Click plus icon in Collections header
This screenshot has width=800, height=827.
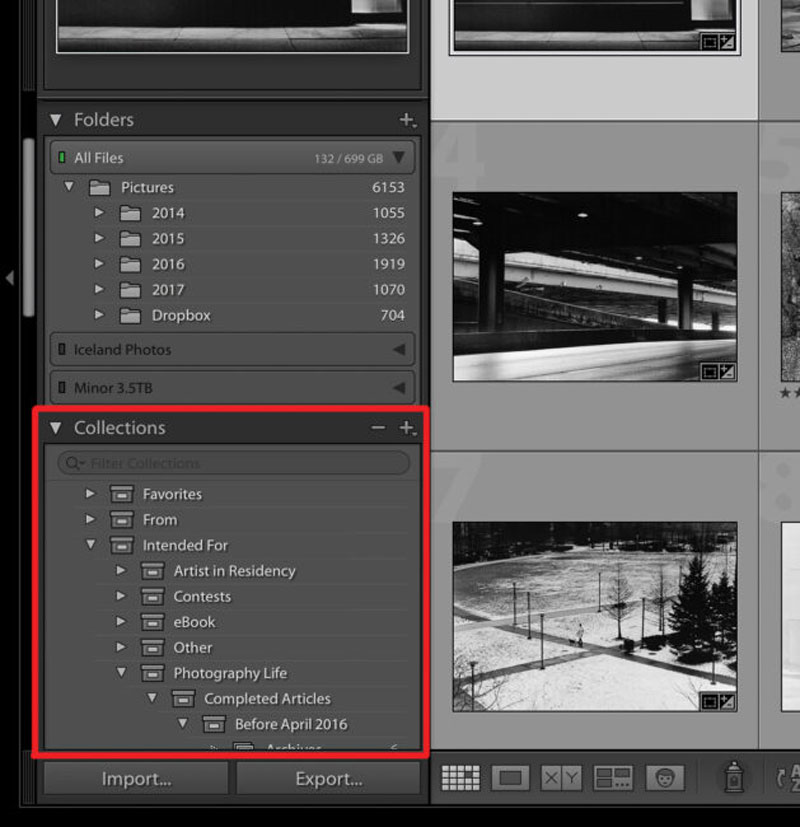[406, 428]
